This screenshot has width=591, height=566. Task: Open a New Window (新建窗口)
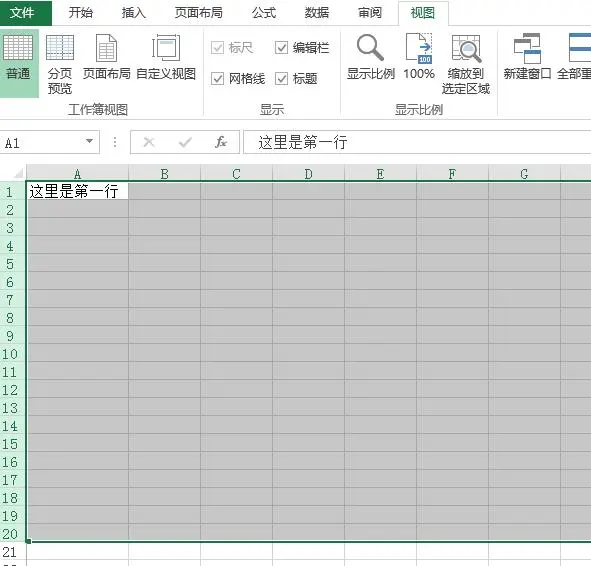[527, 57]
